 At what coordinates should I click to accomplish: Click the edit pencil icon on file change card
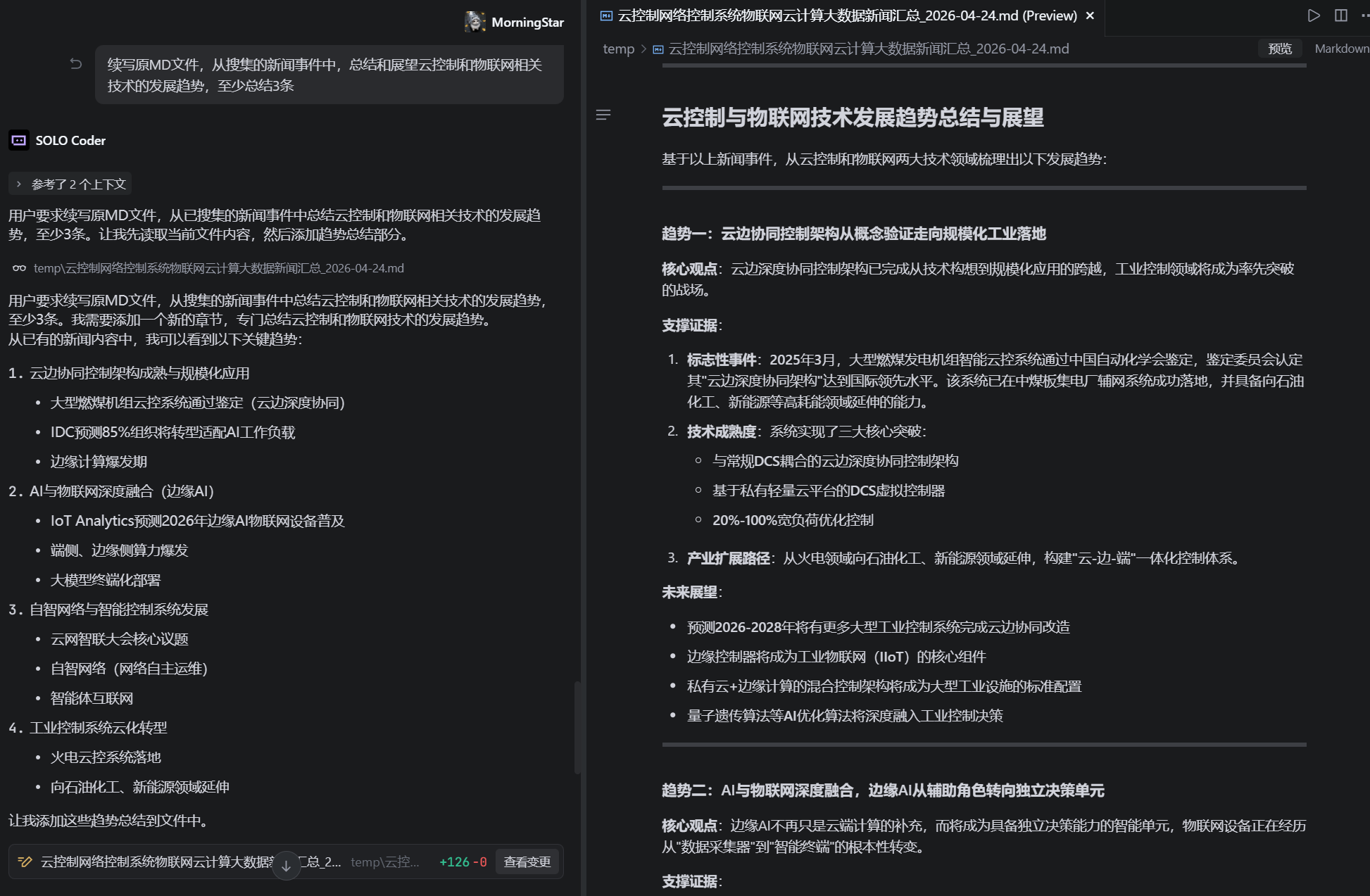[x=25, y=862]
